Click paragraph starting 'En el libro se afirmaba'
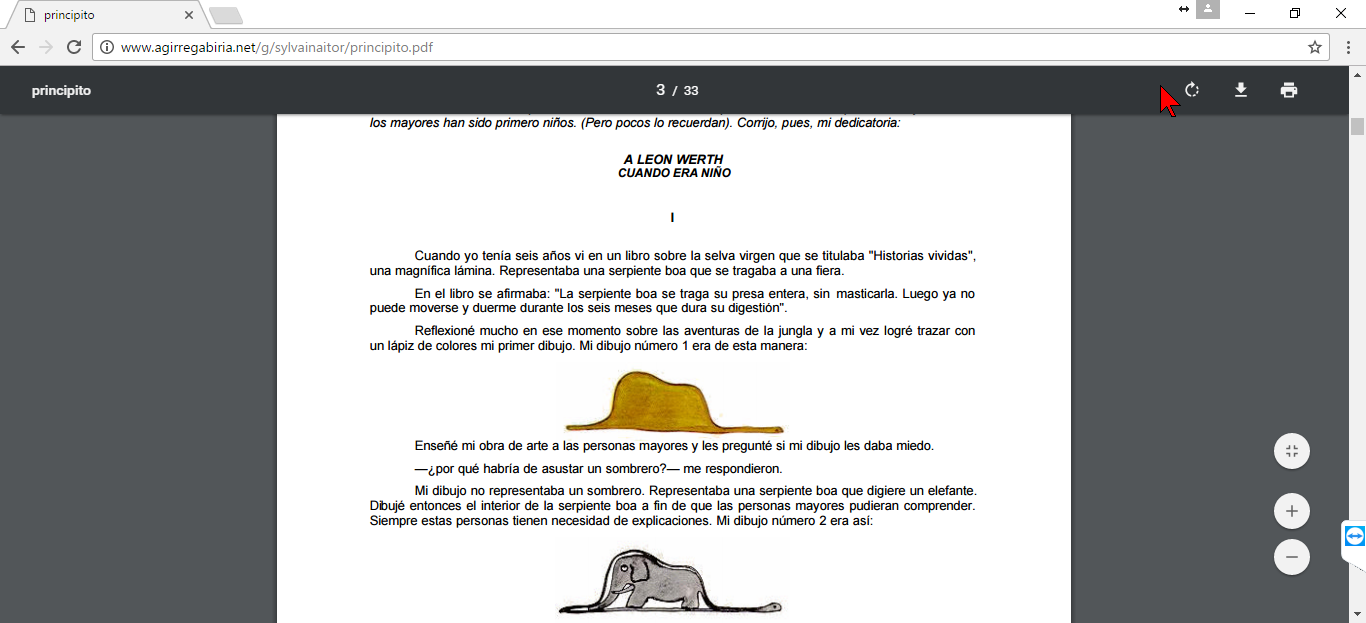Screen dimensions: 1366x623 click(672, 301)
